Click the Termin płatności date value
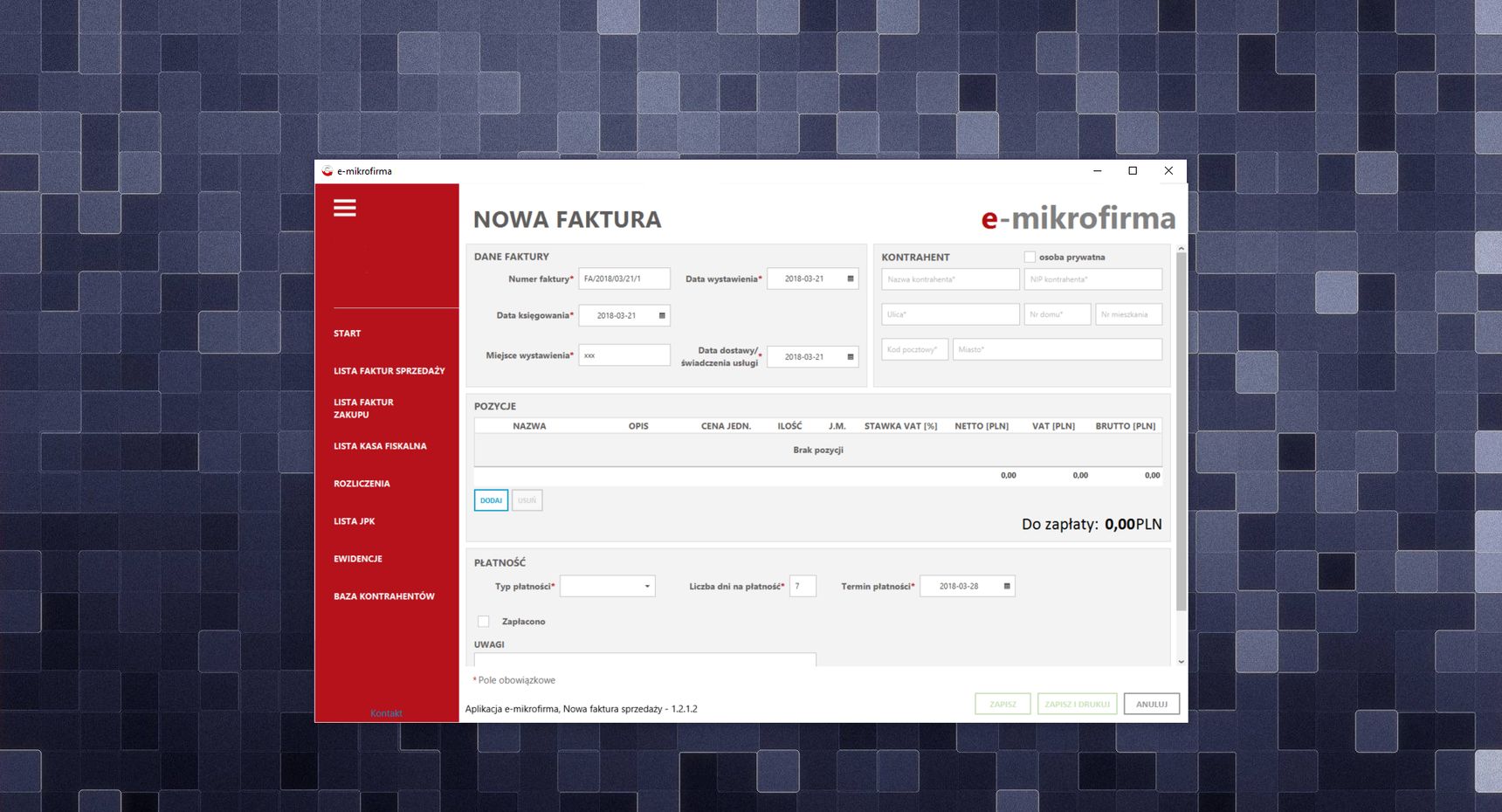Viewport: 1502px width, 812px height. pyautogui.click(x=959, y=587)
